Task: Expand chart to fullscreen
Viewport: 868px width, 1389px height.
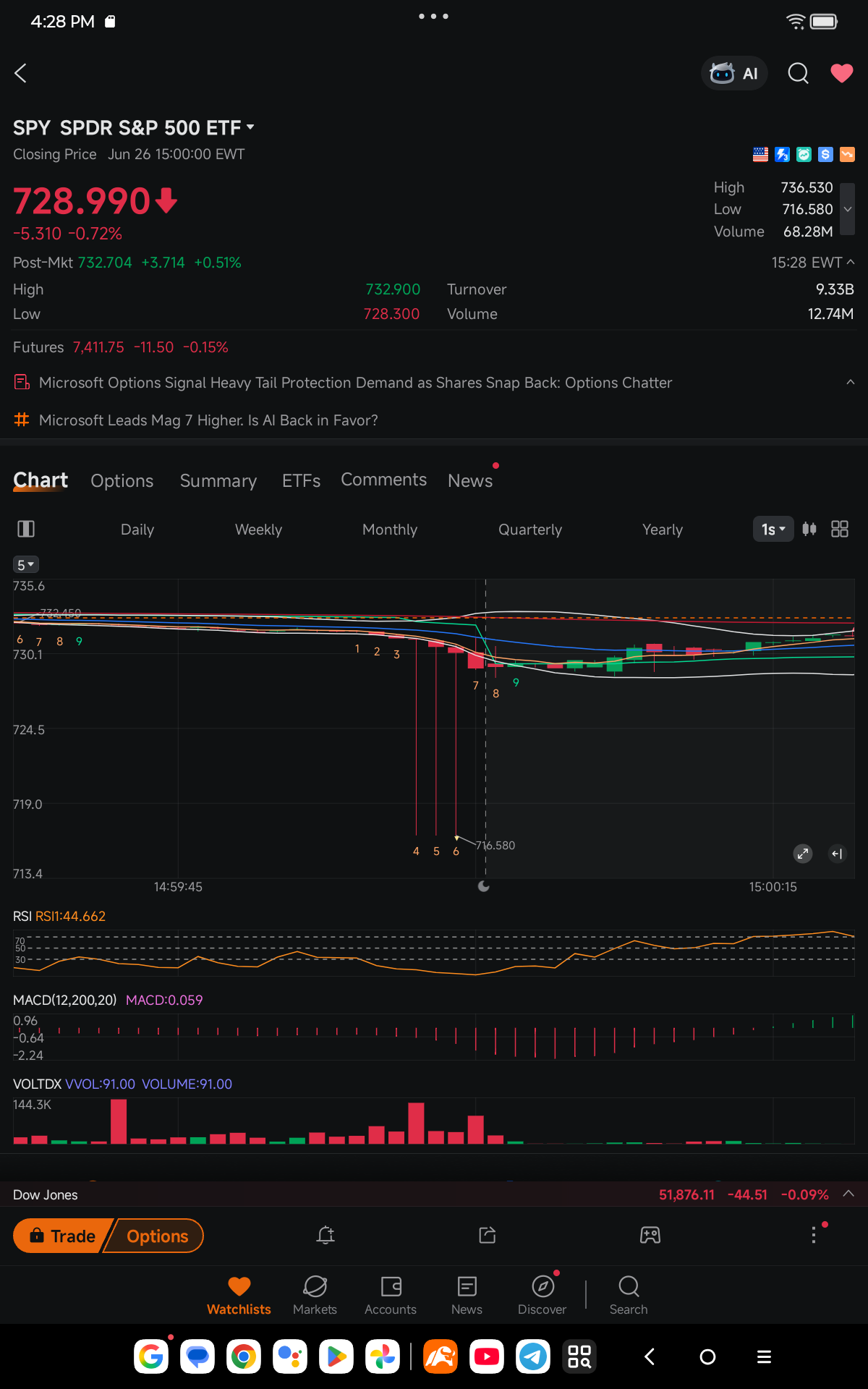Action: [803, 854]
